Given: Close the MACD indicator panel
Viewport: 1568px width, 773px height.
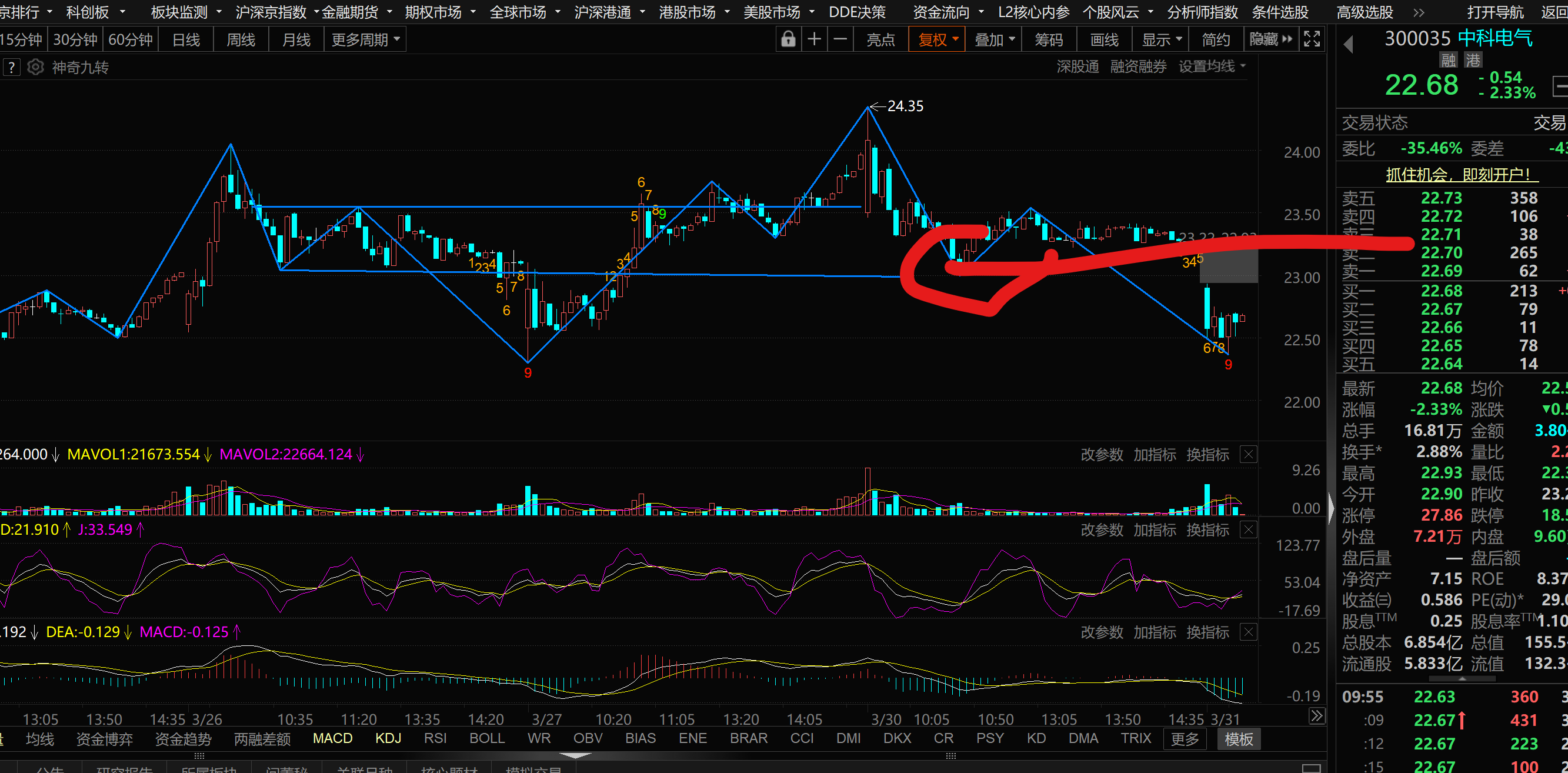Looking at the screenshot, I should click(1248, 632).
